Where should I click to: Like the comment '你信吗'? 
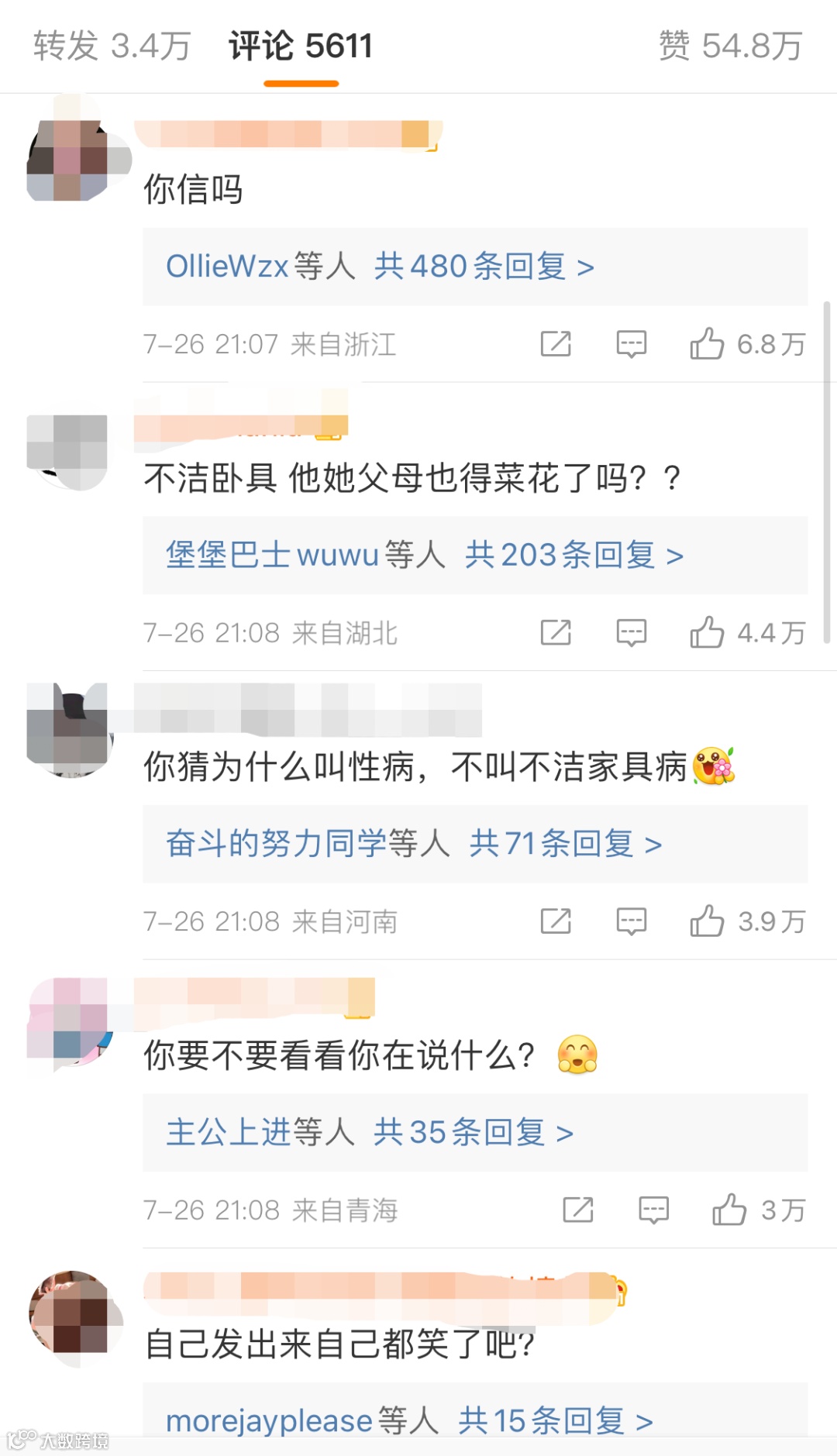coord(707,344)
